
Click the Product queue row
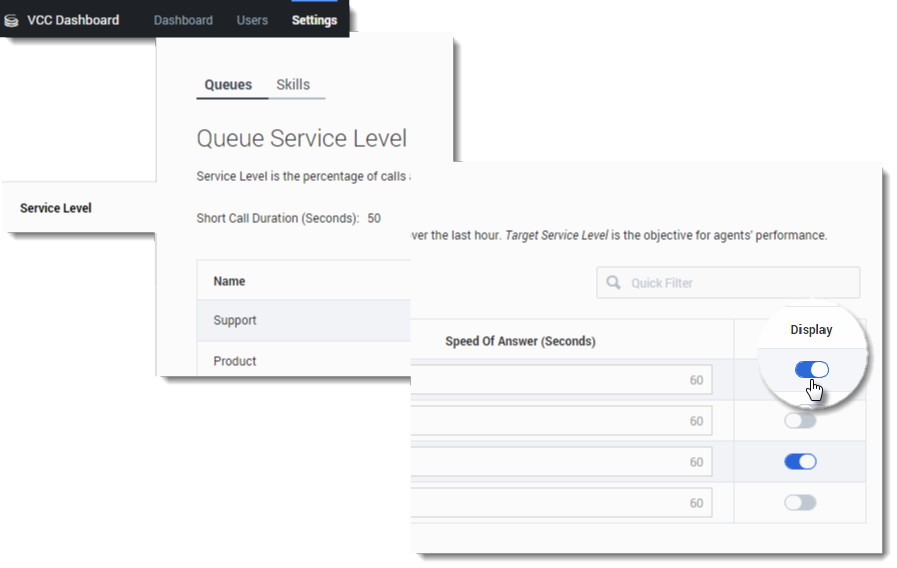click(235, 361)
